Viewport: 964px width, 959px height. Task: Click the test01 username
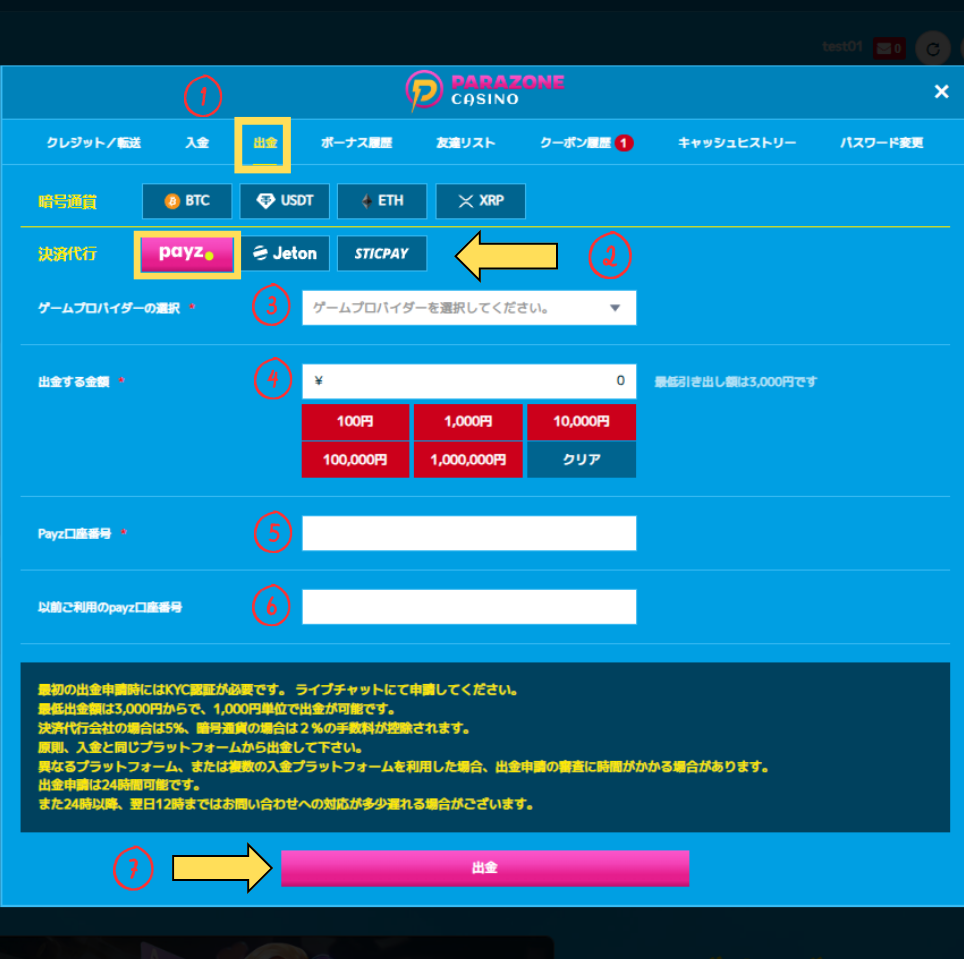tap(842, 47)
